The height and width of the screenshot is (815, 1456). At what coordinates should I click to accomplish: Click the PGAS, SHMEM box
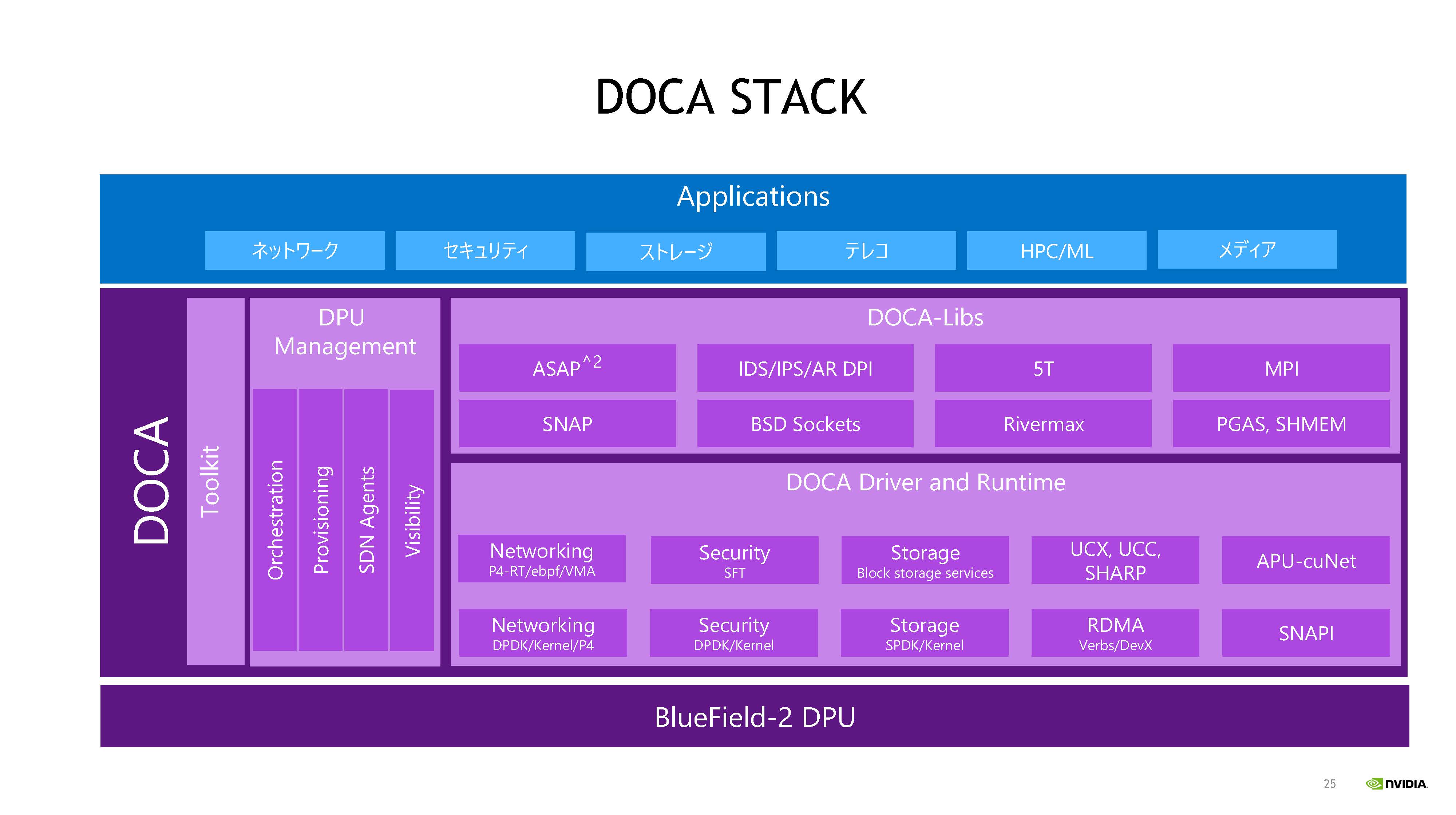click(x=1281, y=424)
